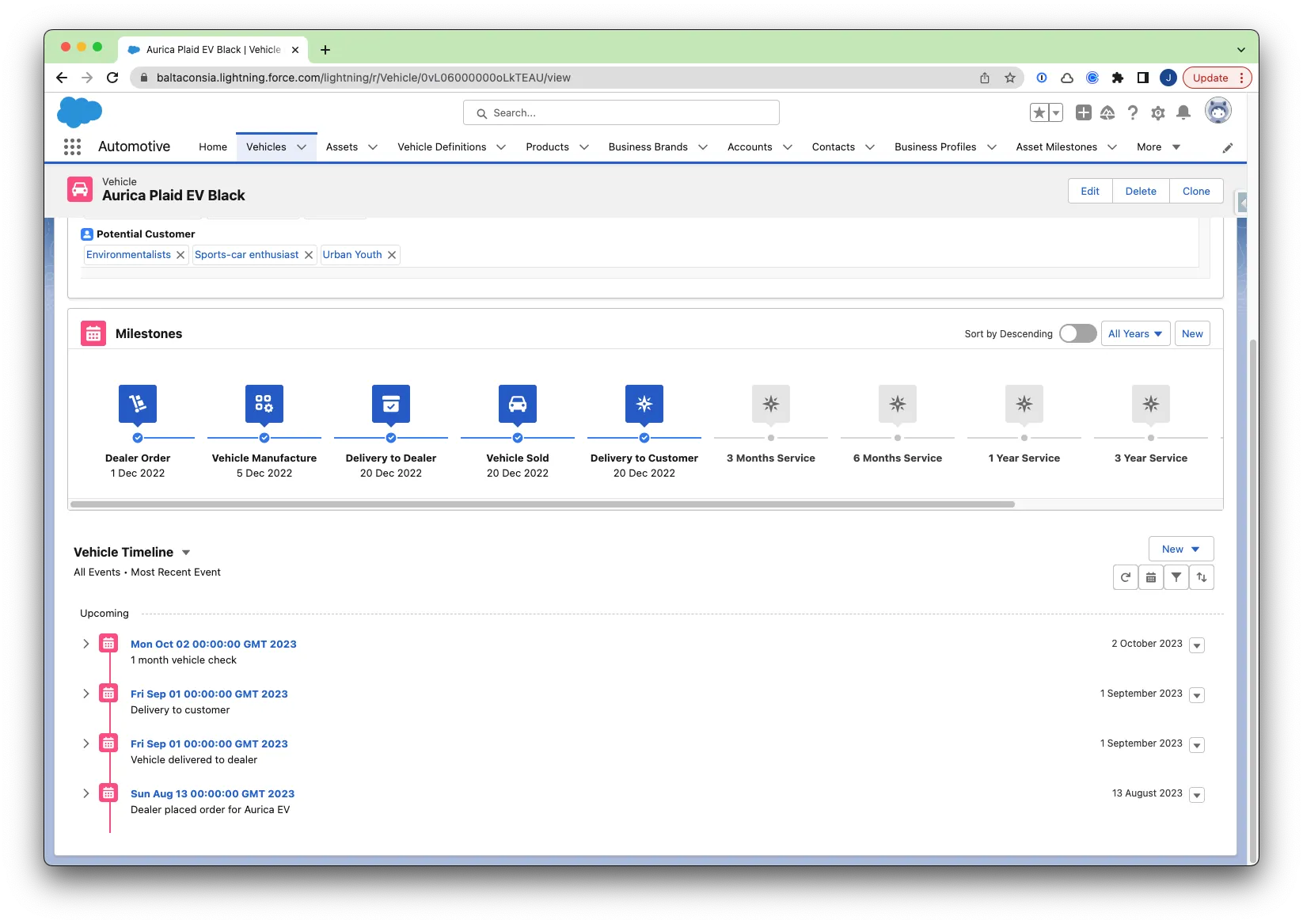Click the Dealer Order milestone icon
This screenshot has width=1303, height=924.
pyautogui.click(x=138, y=404)
